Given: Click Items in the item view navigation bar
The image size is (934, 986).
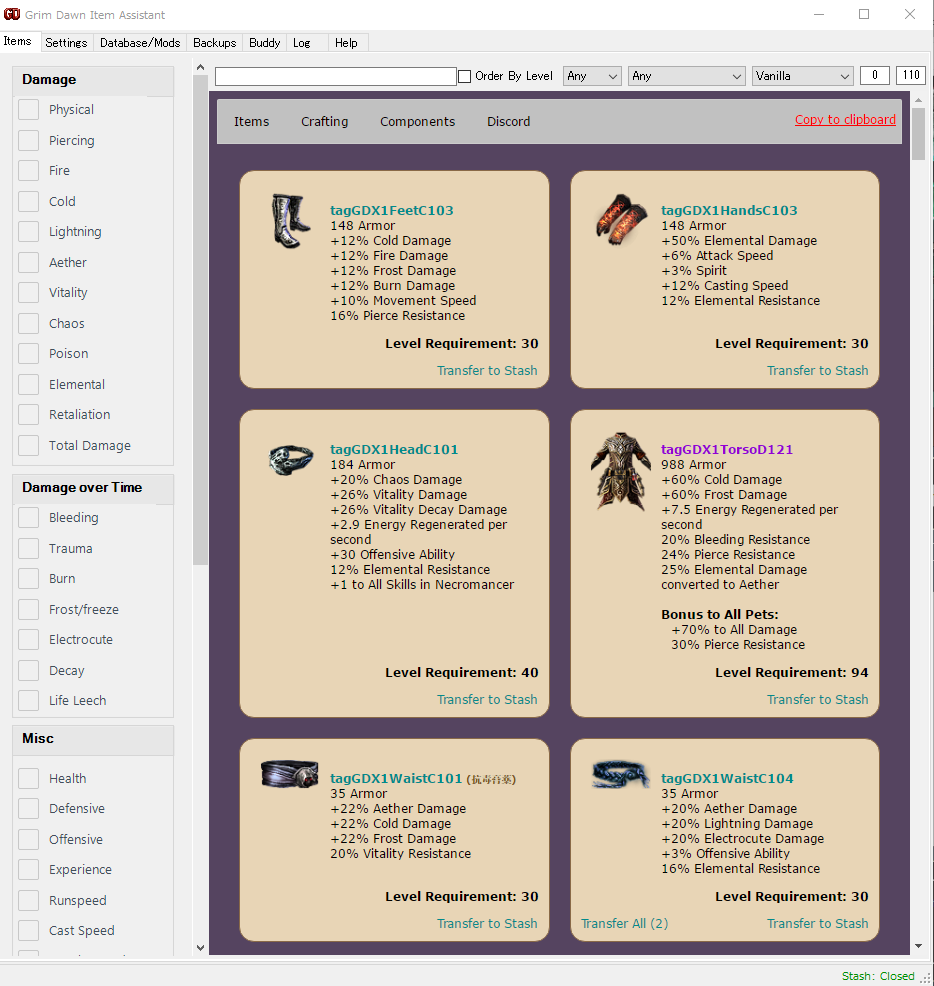Looking at the screenshot, I should [x=252, y=121].
